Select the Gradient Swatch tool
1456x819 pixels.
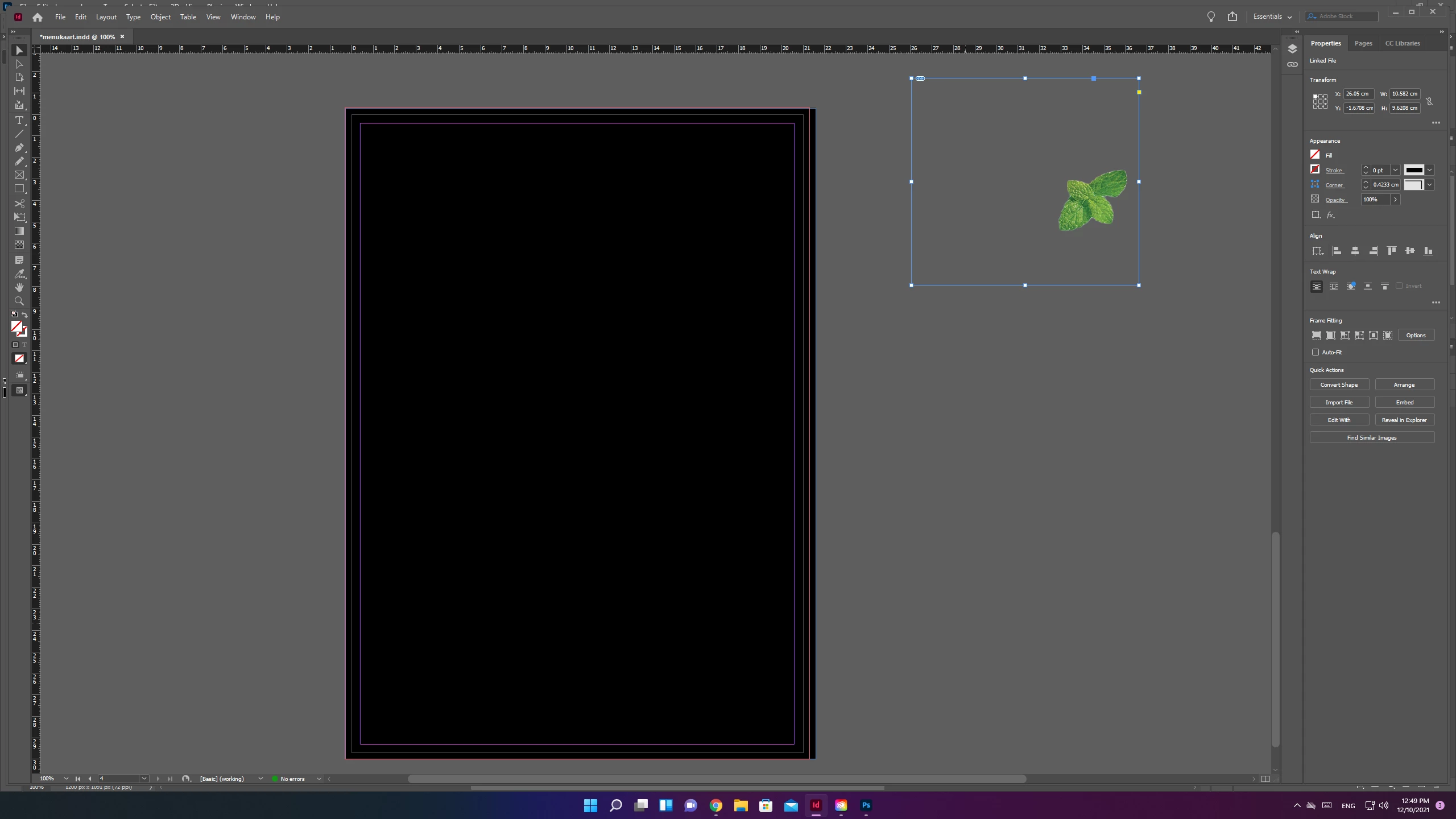tap(19, 231)
